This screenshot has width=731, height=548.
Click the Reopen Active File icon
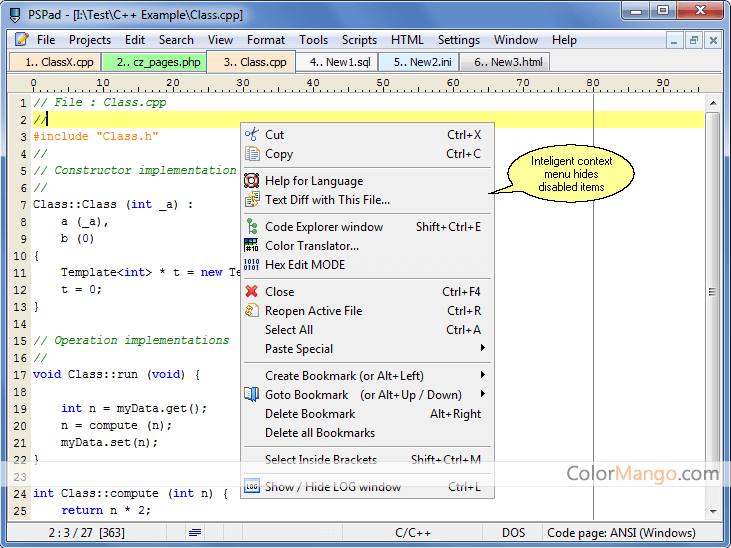(252, 311)
